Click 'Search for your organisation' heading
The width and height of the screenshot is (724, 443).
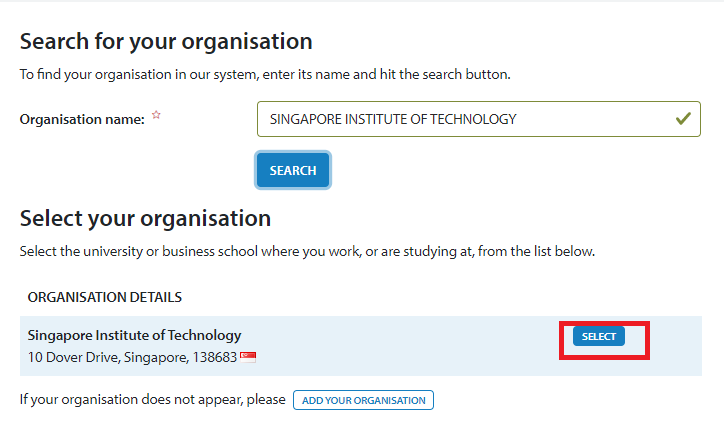pos(166,42)
